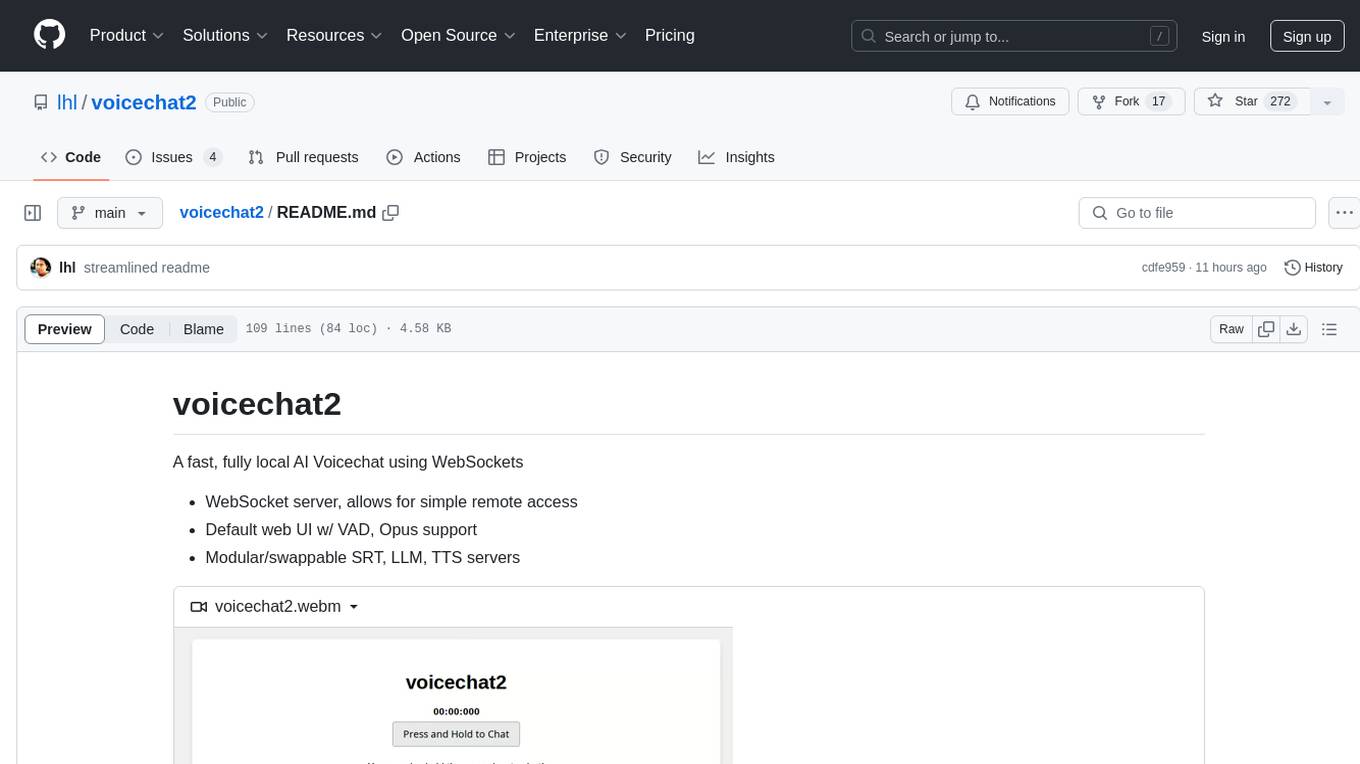The image size is (1360, 764).
Task: Download the raw file
Action: coord(1294,329)
